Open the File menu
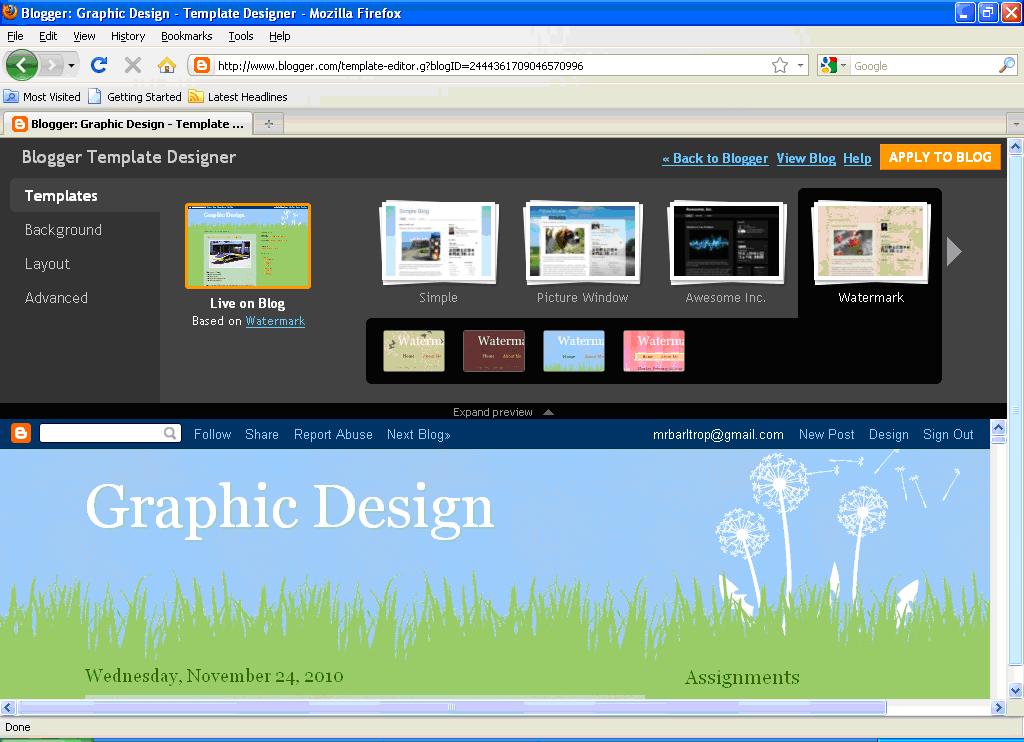1024x742 pixels. coord(15,36)
